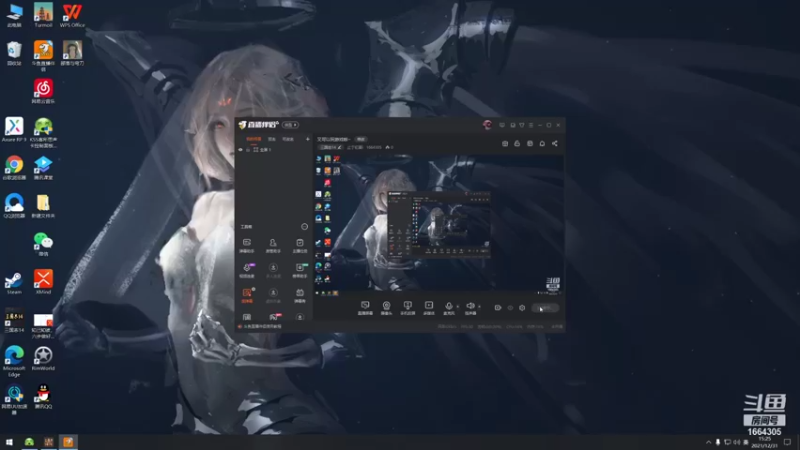Open the Axure RP 9 desktop shortcut
800x450 pixels.
click(14, 130)
